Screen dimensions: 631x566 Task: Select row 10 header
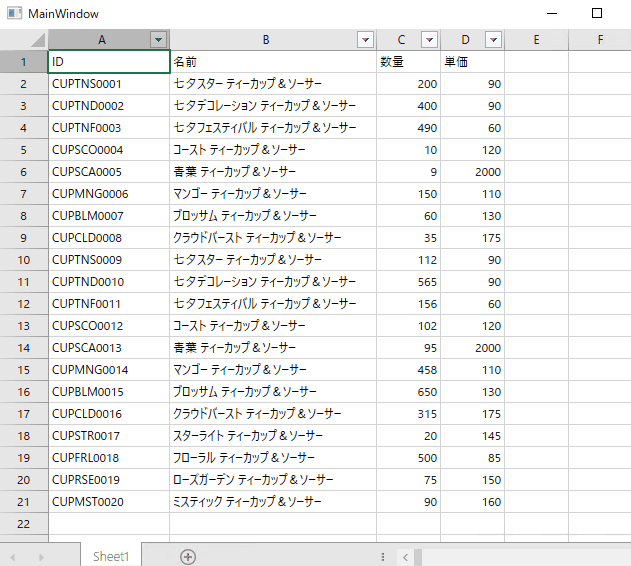point(23,260)
